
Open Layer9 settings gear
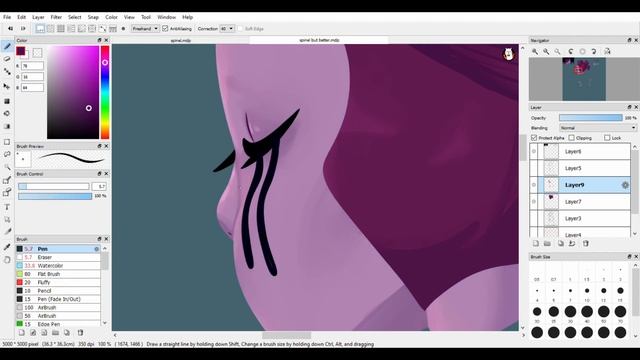coord(625,185)
